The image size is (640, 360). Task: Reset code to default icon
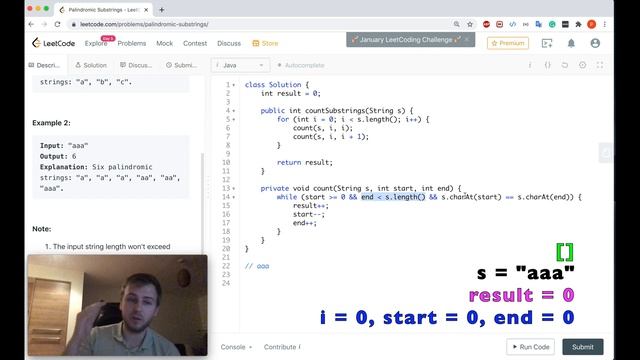(x=565, y=65)
